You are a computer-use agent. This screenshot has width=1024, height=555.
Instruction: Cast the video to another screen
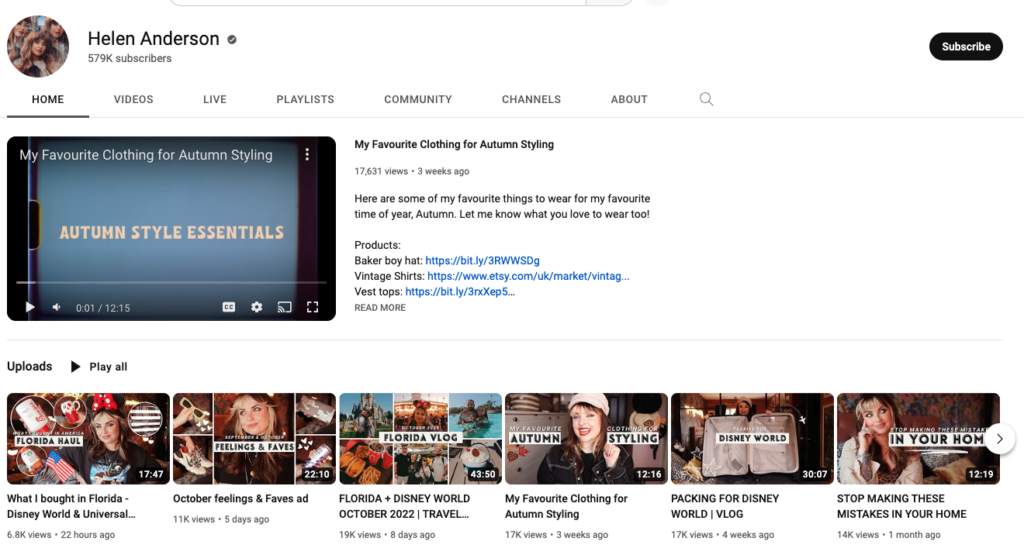pos(284,307)
